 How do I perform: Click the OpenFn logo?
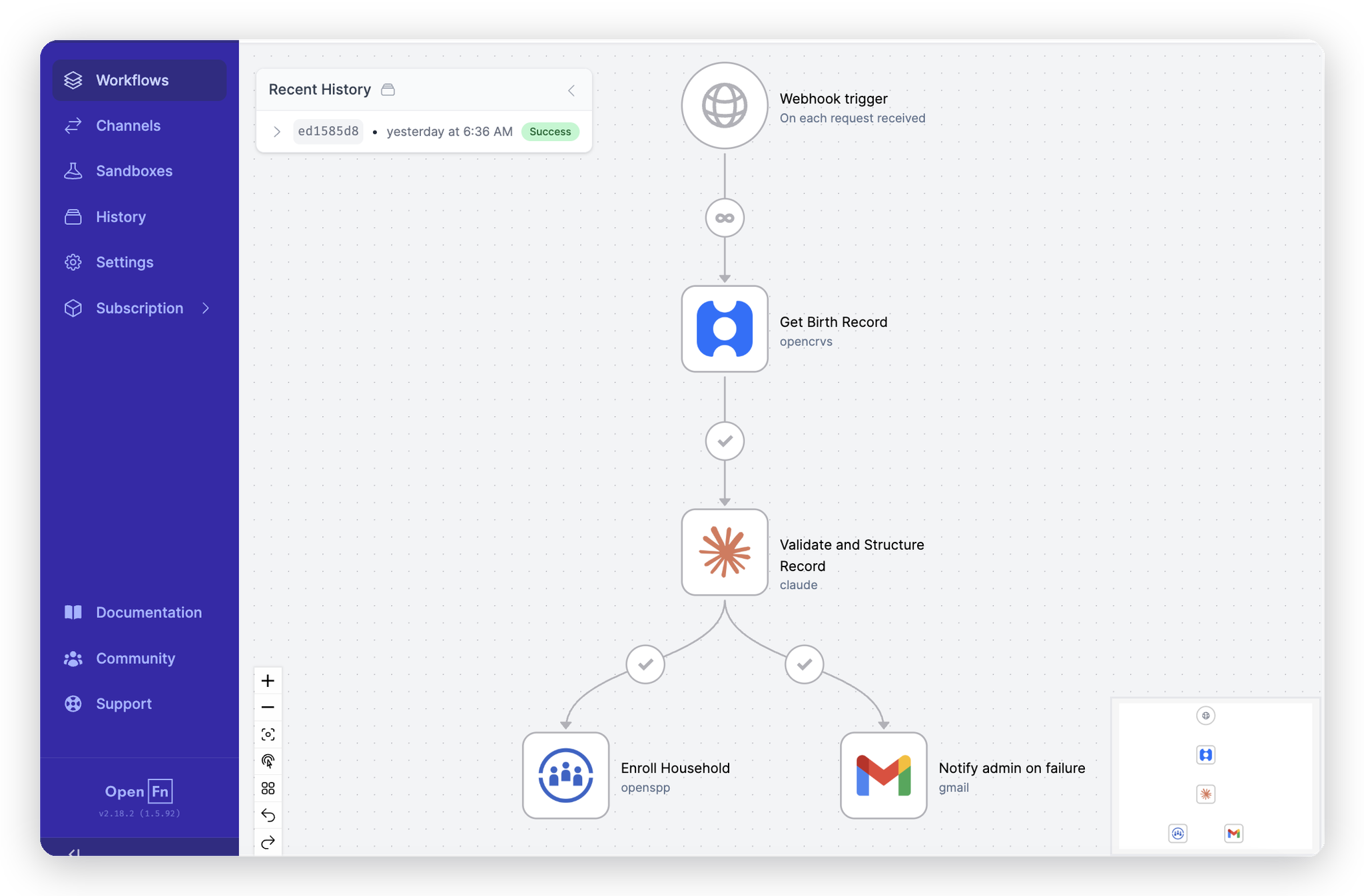[139, 791]
